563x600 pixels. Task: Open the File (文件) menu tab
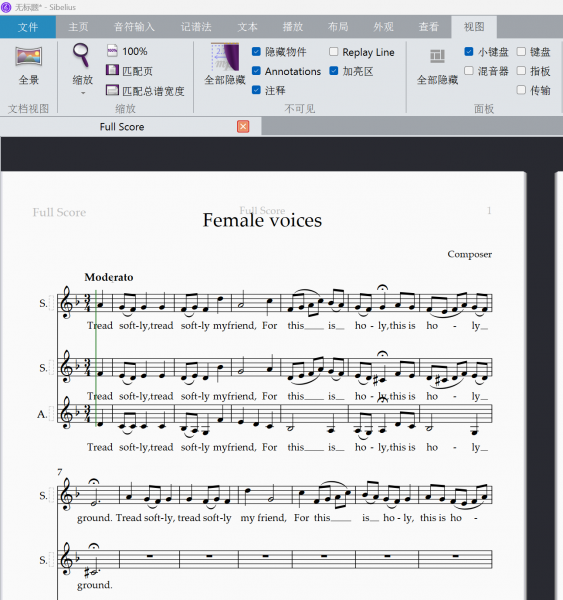pos(28,27)
